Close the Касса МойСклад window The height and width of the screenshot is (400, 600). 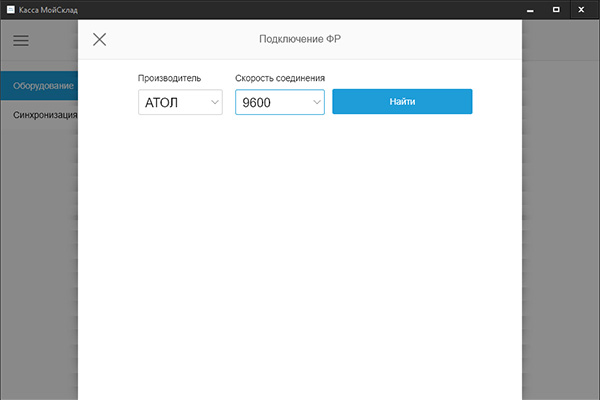(x=581, y=10)
